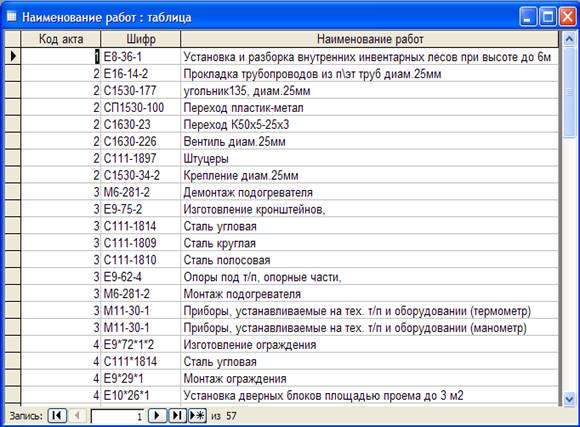Screen dimensions: 580x427
Task: Jump to last record button
Action: tap(177, 415)
